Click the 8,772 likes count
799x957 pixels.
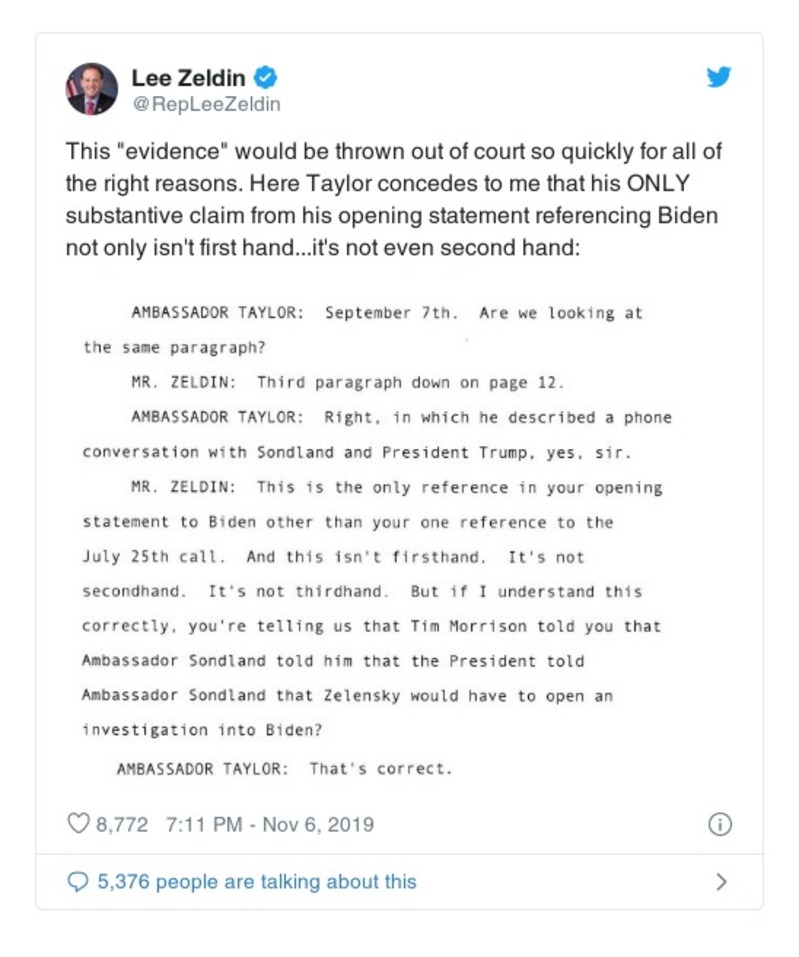pos(121,824)
